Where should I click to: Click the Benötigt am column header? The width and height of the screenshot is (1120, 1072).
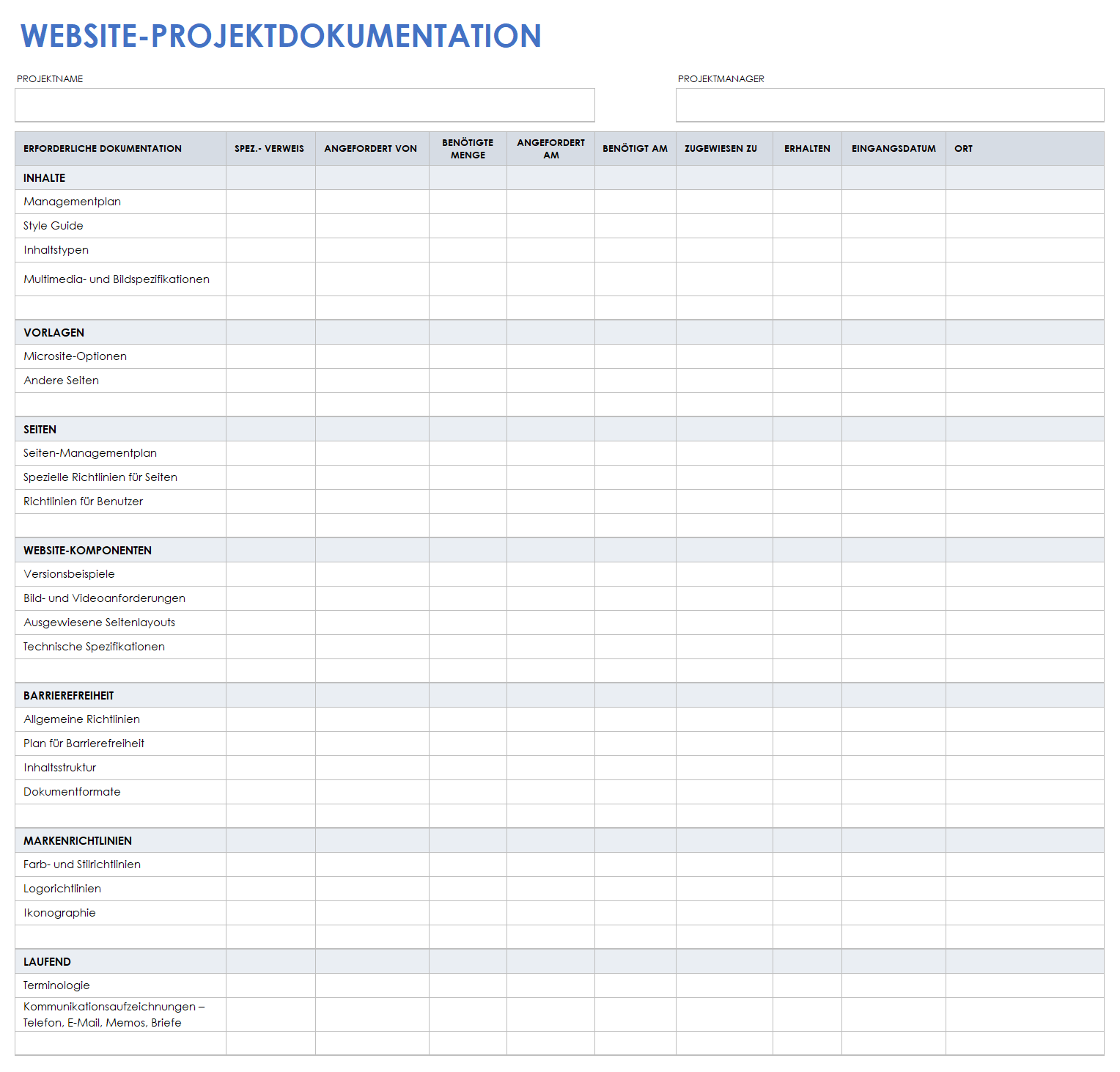click(635, 149)
